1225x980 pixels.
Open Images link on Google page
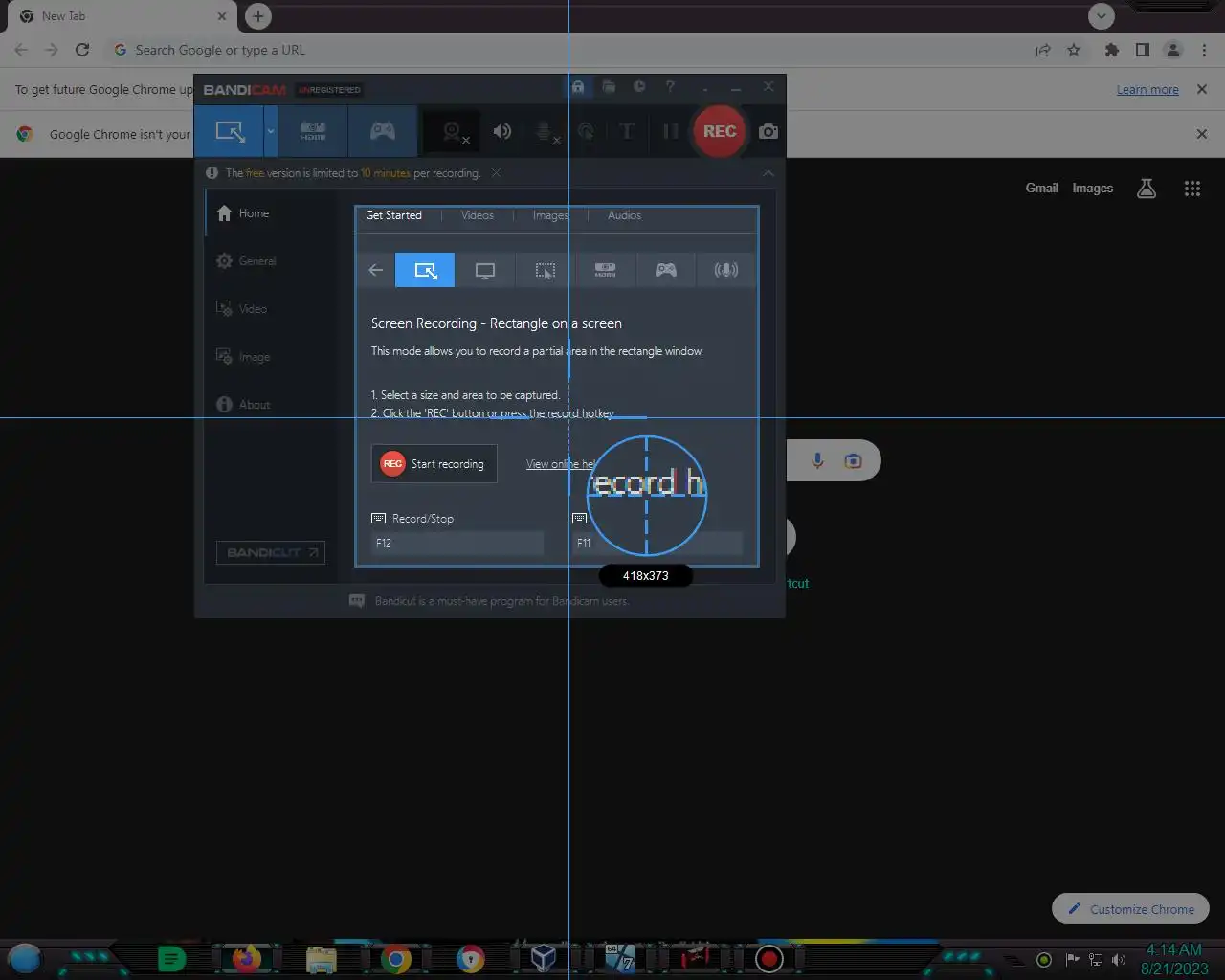(1092, 188)
